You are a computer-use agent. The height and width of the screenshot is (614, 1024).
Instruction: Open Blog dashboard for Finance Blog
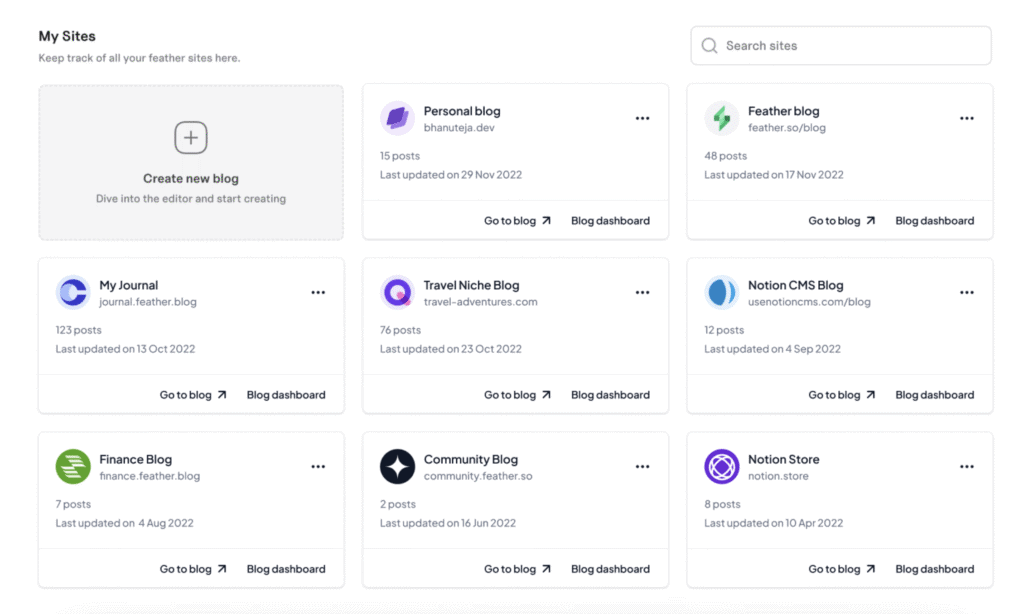[x=286, y=569]
